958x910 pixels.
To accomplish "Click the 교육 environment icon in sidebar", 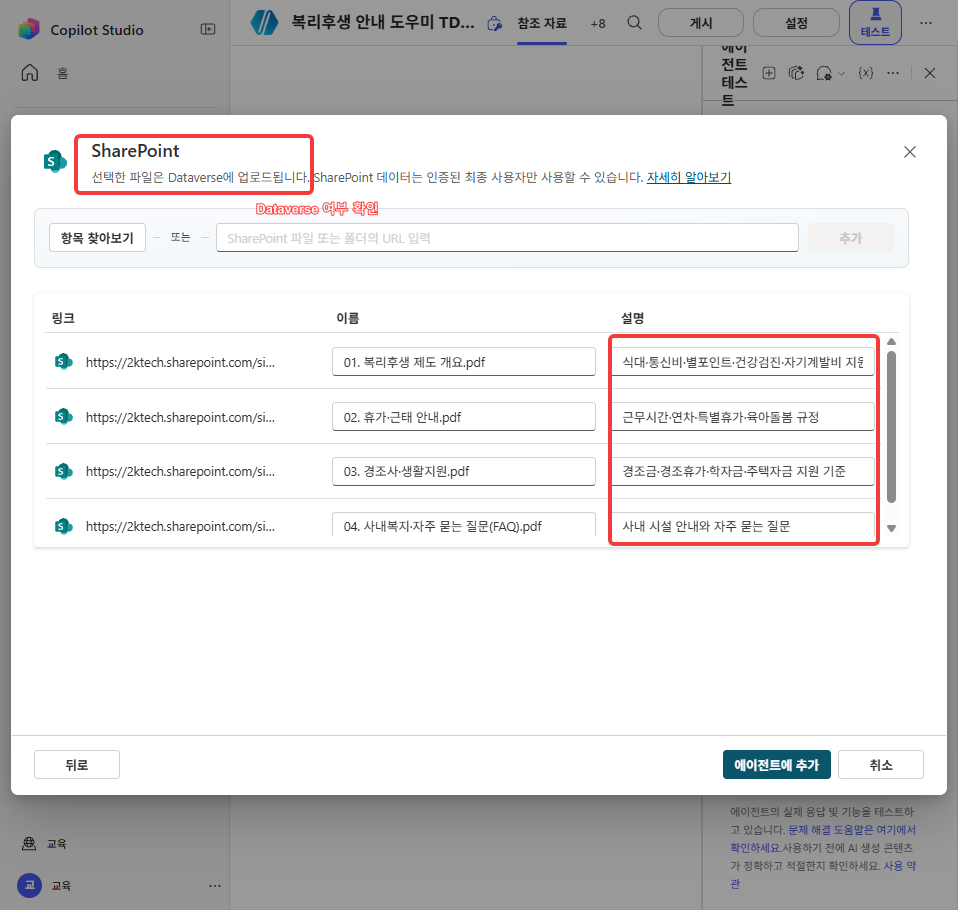I will coord(29,843).
